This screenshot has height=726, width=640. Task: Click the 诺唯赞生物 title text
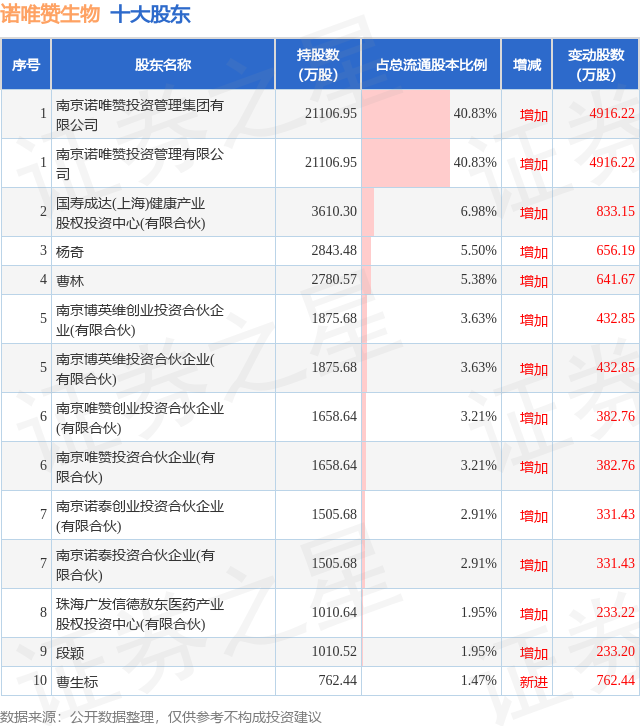(50, 14)
